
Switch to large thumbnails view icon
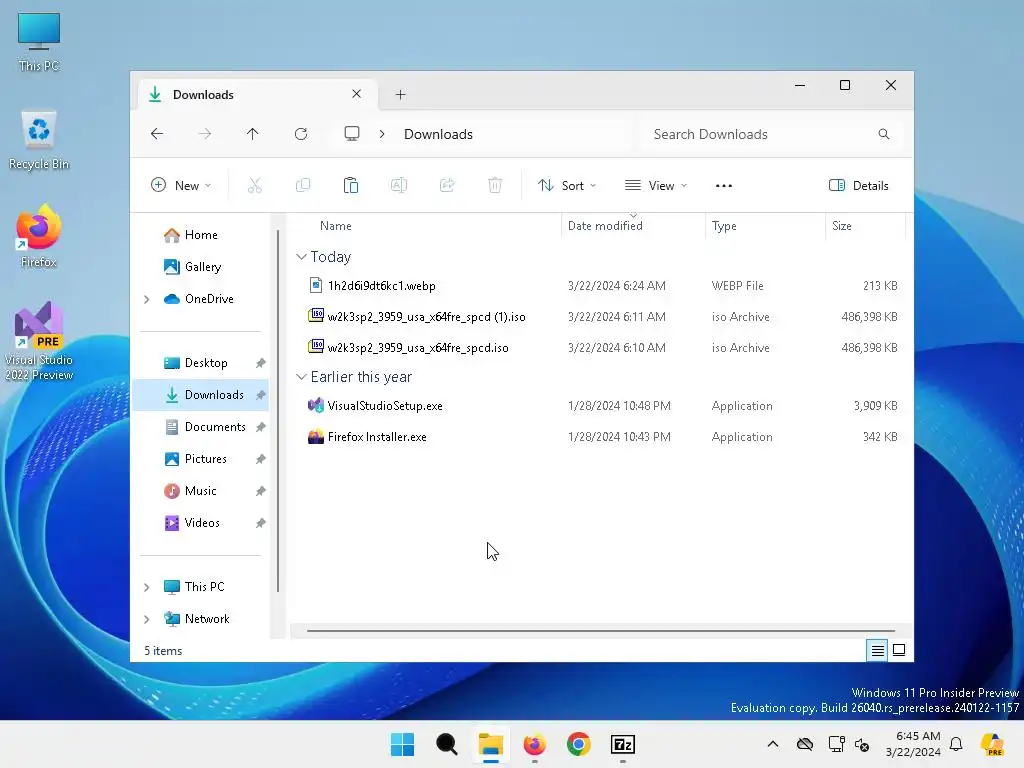[x=899, y=650]
